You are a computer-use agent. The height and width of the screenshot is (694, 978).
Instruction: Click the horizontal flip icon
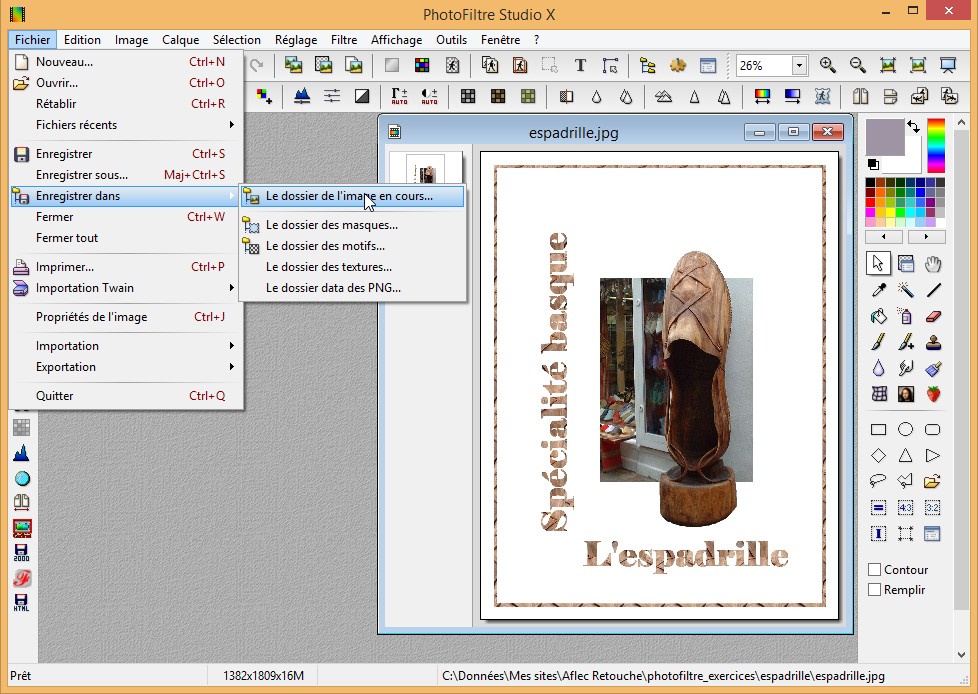pos(860,96)
